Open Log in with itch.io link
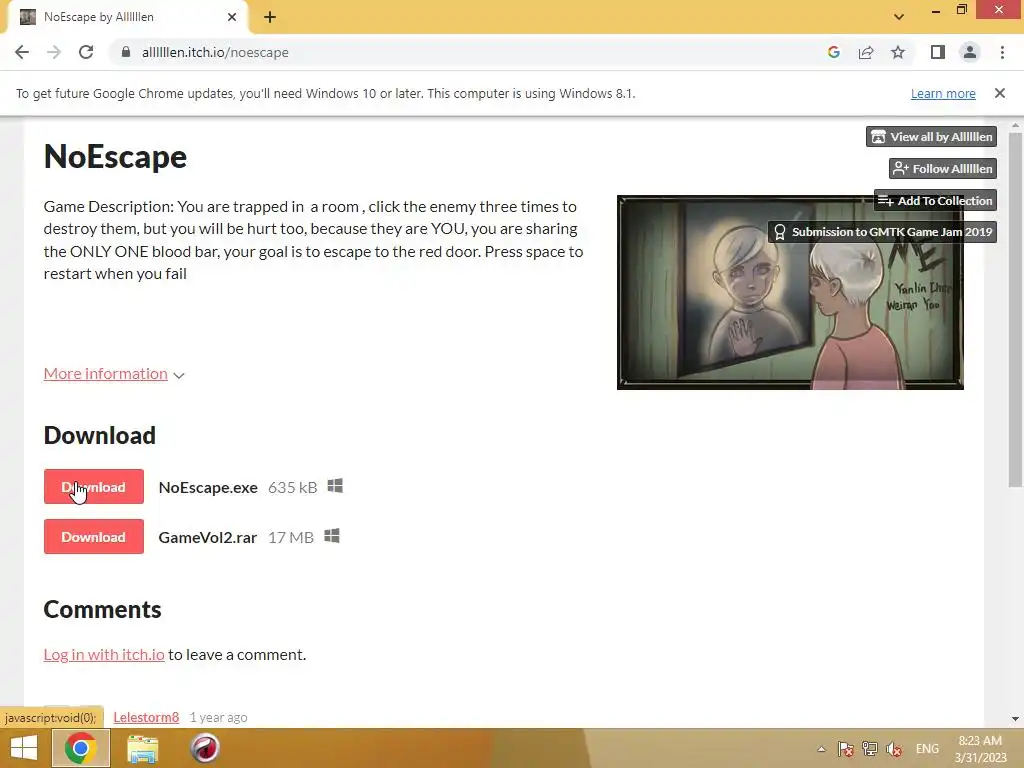 point(104,654)
